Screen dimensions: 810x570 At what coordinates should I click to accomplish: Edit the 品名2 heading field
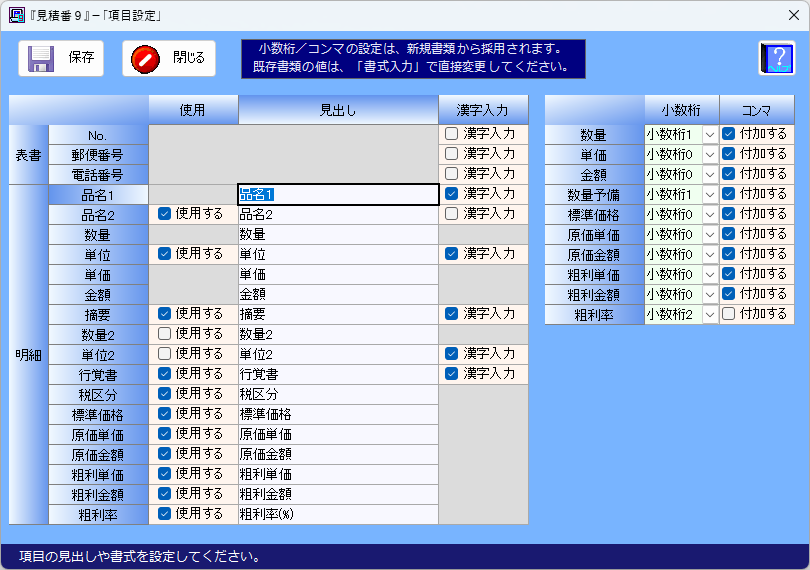[338, 214]
